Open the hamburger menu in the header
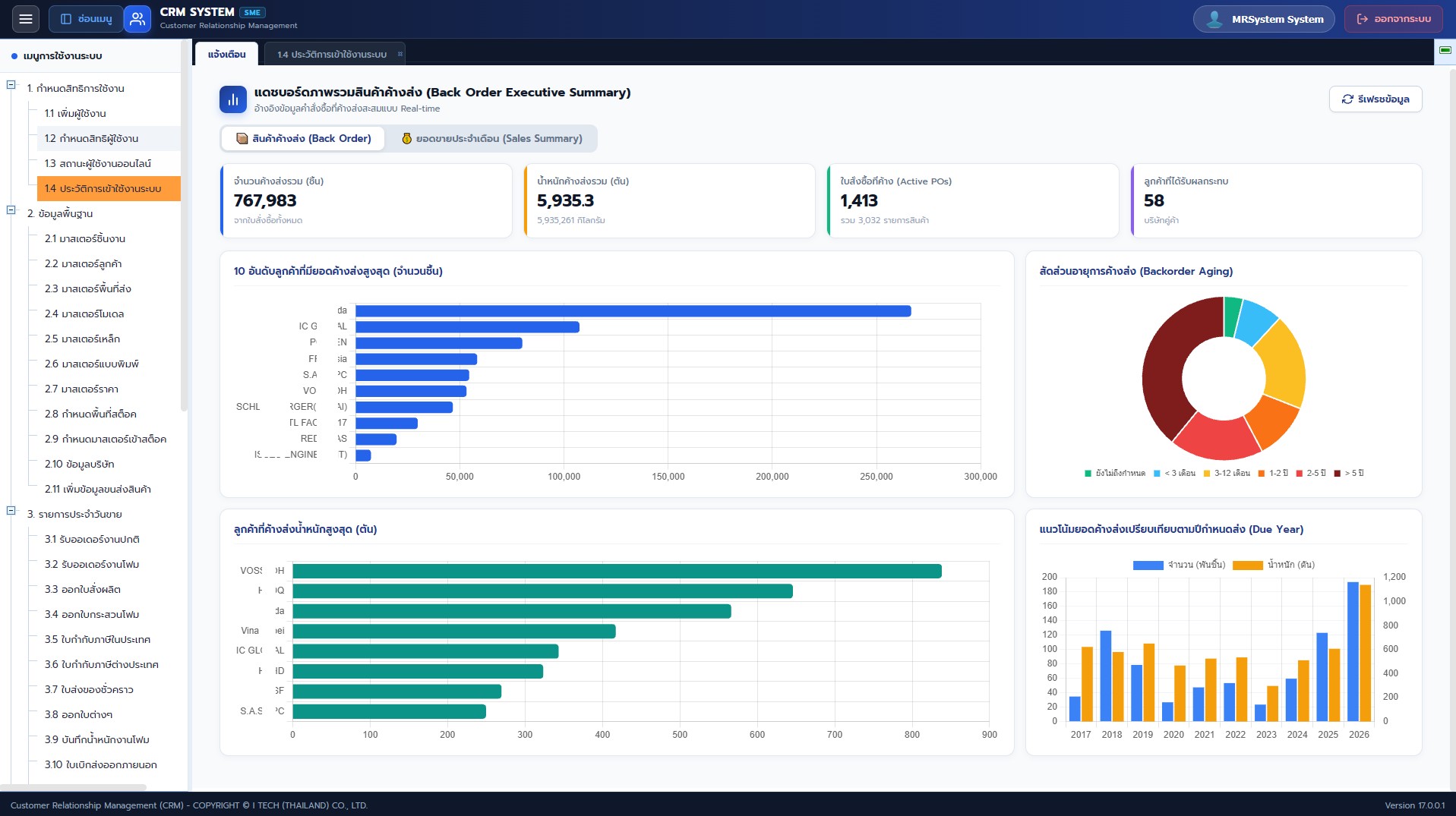Image resolution: width=1456 pixels, height=816 pixels. (x=25, y=19)
